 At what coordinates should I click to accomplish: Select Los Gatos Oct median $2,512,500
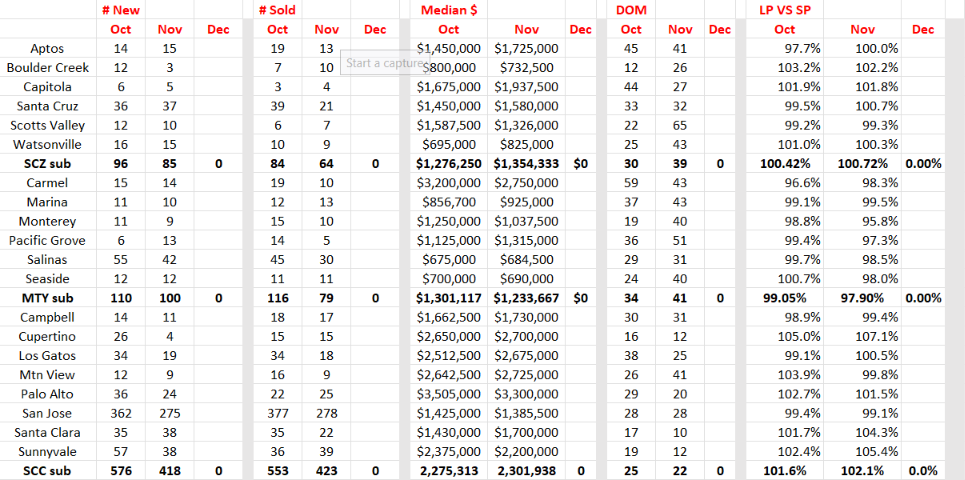(x=449, y=355)
